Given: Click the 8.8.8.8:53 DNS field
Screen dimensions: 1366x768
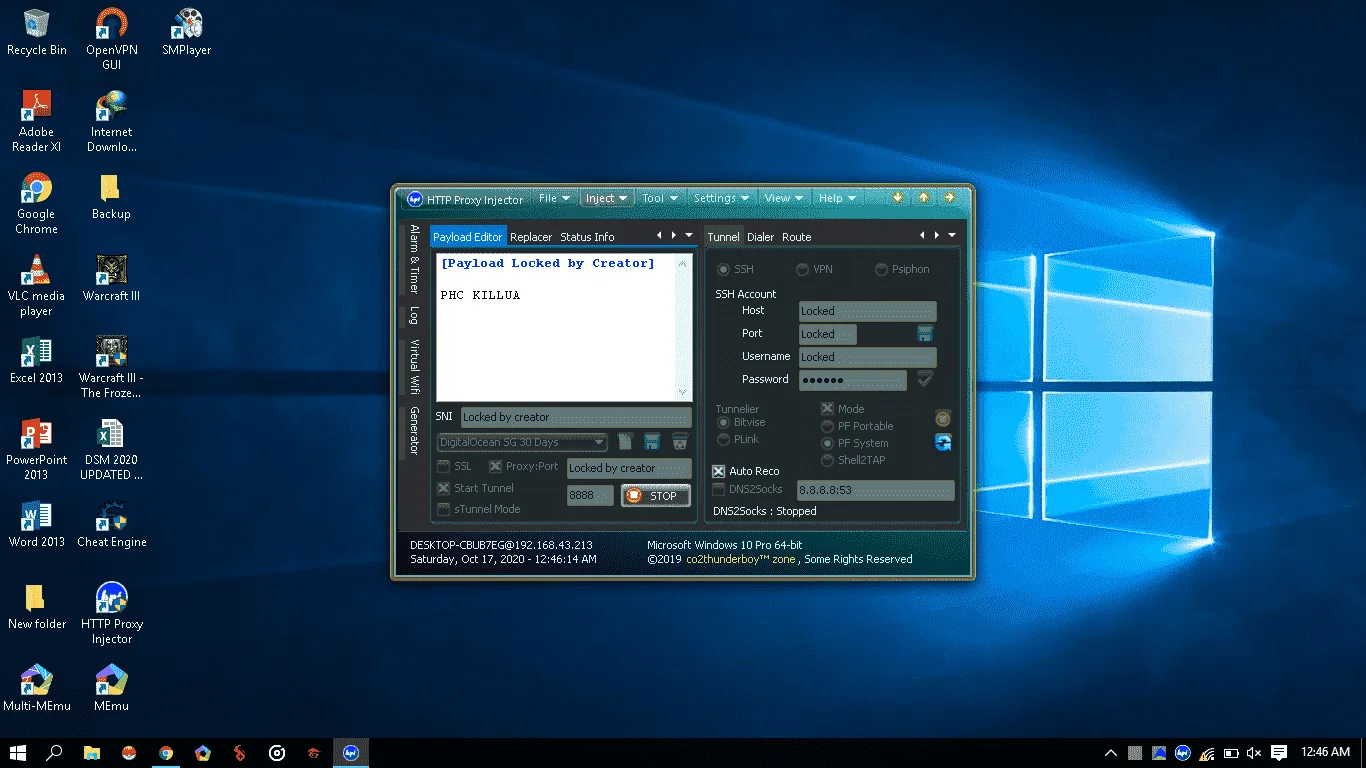Looking at the screenshot, I should (x=875, y=490).
